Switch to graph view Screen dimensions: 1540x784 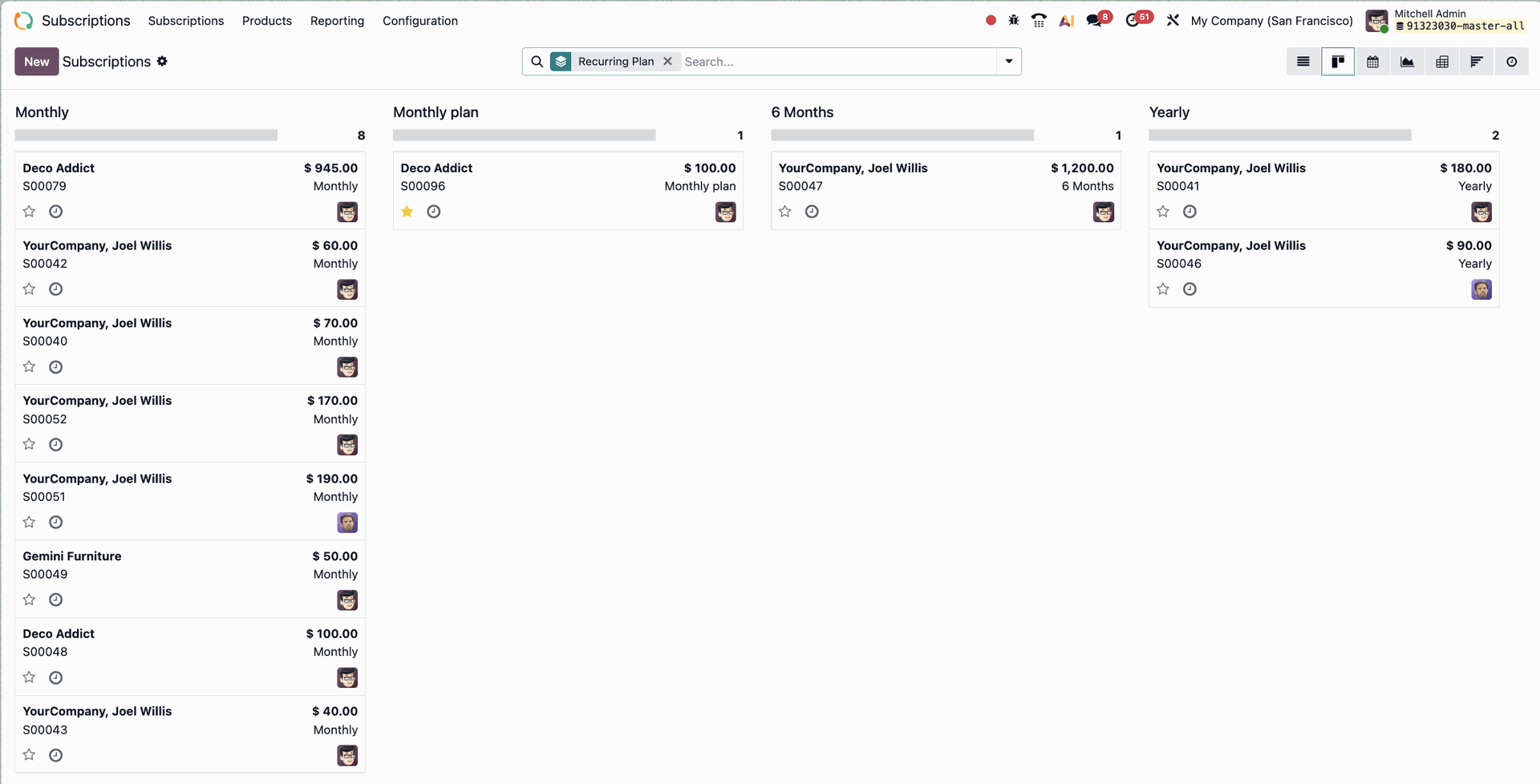tap(1407, 62)
